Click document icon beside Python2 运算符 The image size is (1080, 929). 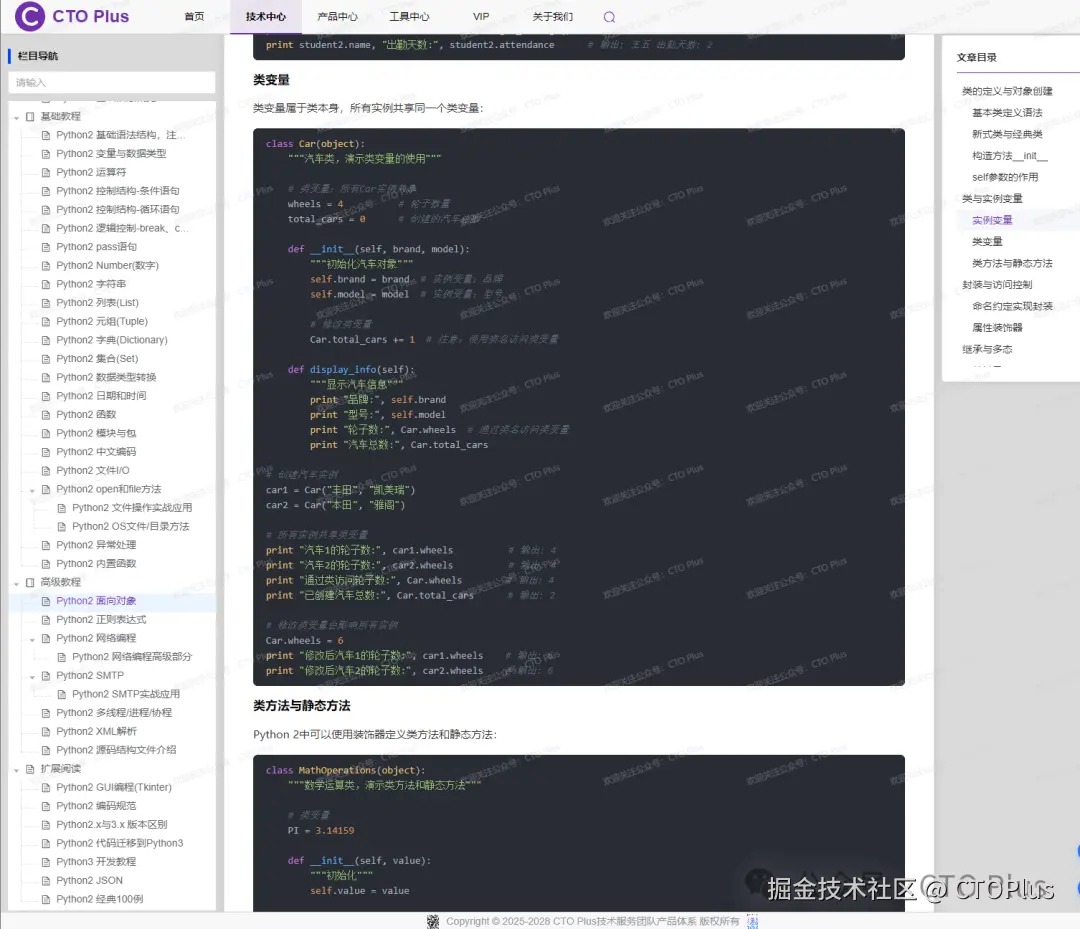tap(46, 172)
